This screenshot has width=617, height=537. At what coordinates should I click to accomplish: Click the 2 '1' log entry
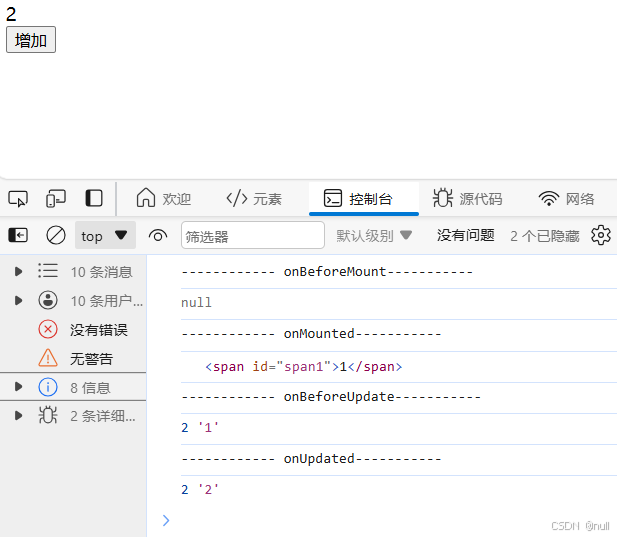click(200, 428)
